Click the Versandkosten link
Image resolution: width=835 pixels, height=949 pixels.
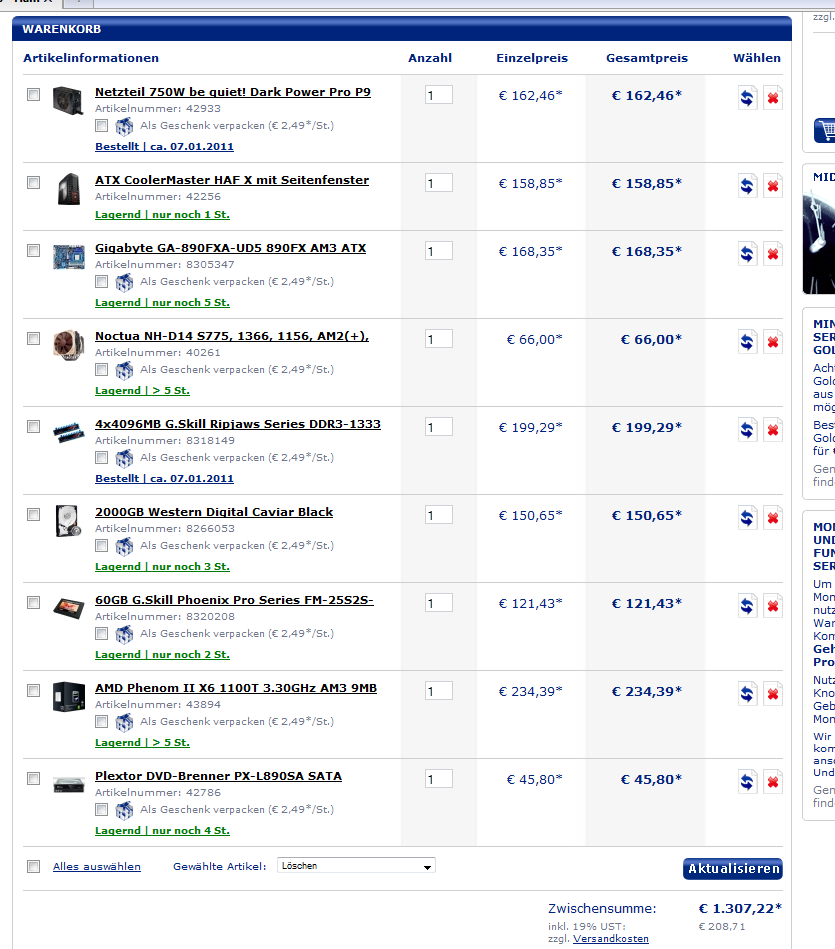click(611, 939)
